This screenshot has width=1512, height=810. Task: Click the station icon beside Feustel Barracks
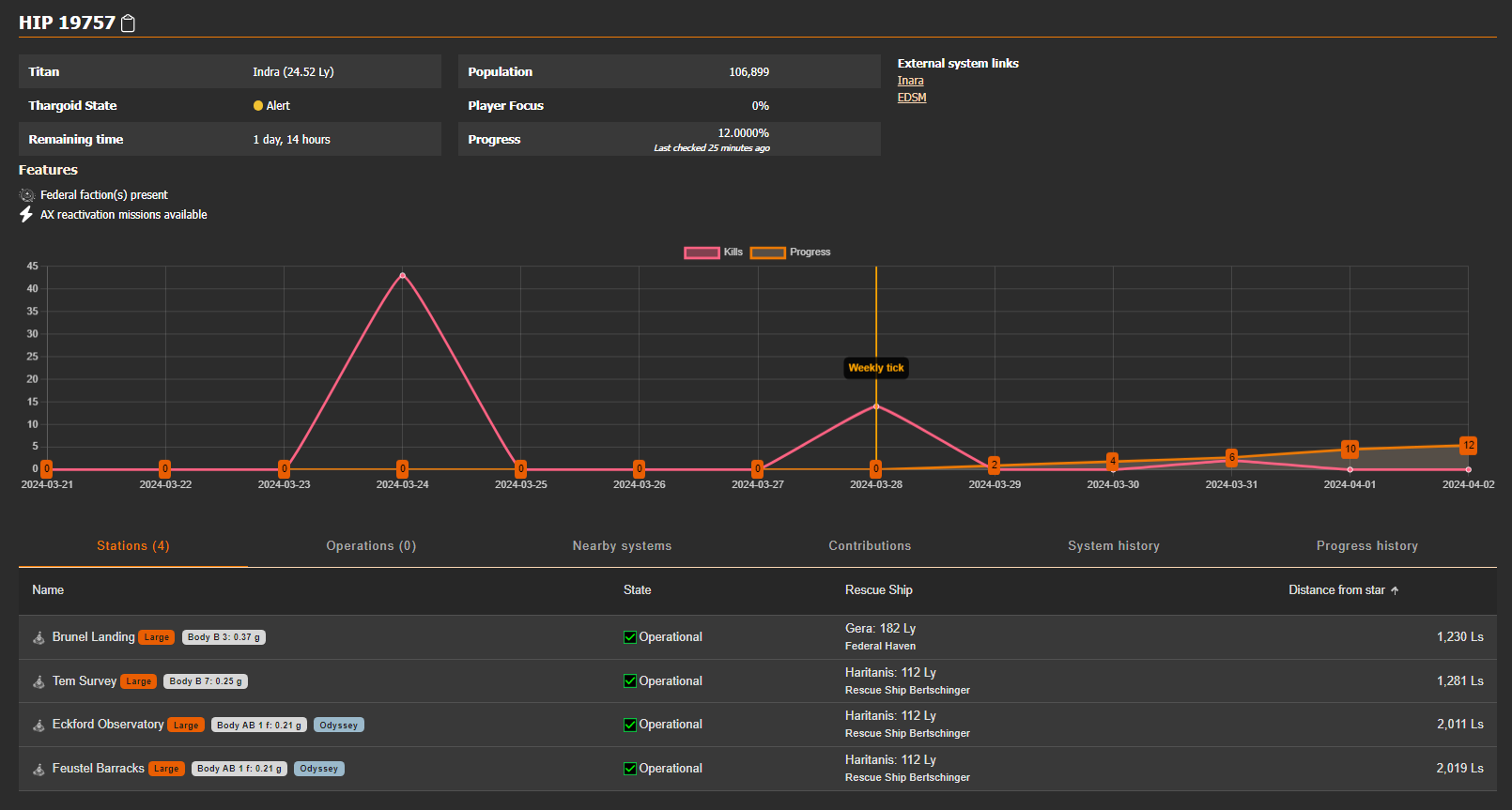tap(39, 770)
